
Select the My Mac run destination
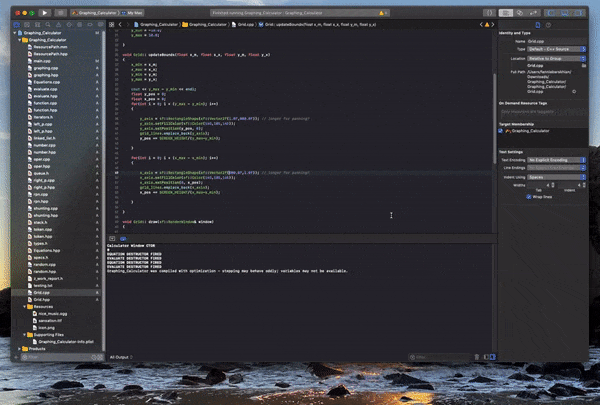(x=133, y=11)
